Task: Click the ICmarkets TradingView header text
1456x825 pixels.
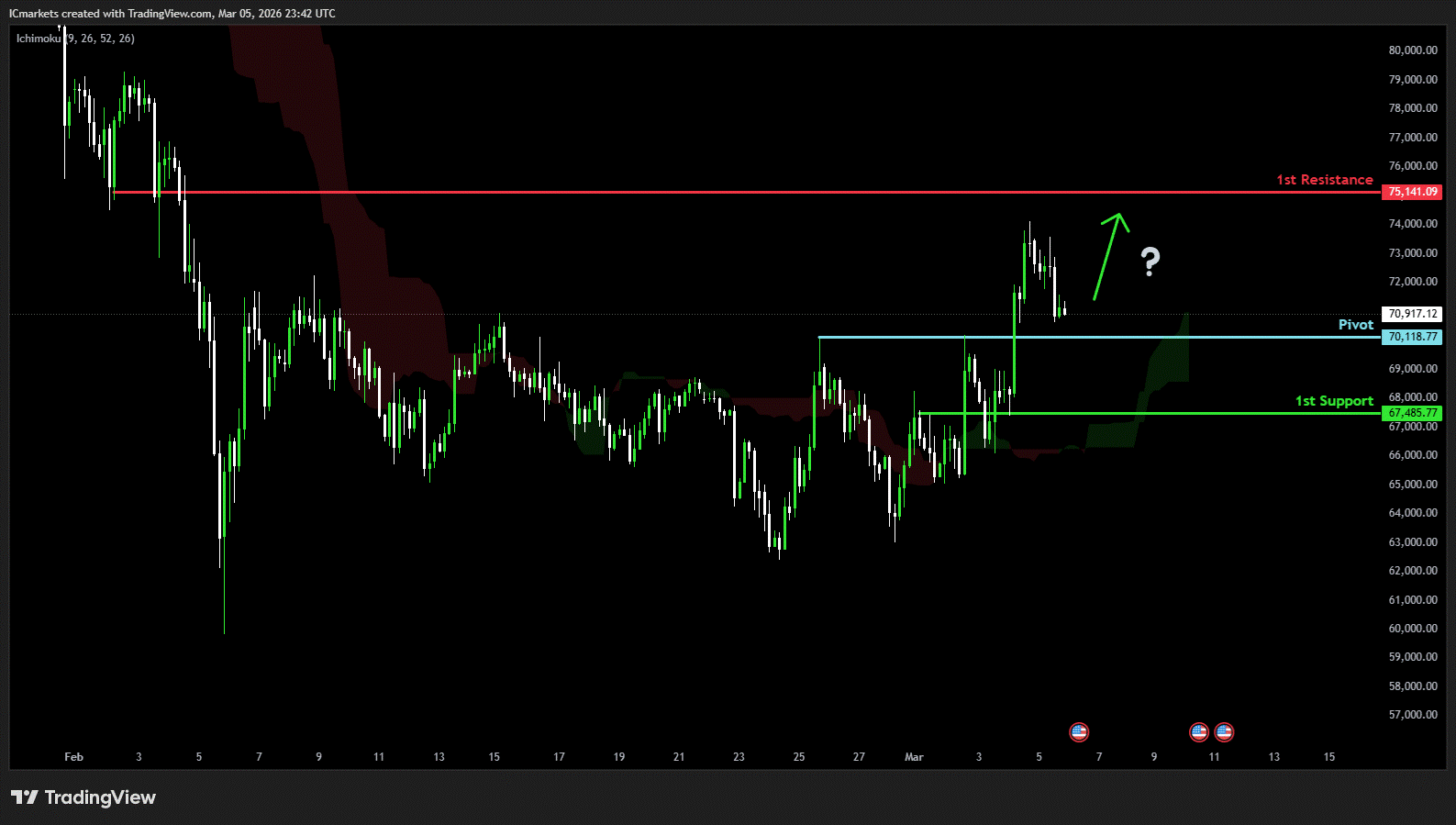Action: [x=172, y=14]
